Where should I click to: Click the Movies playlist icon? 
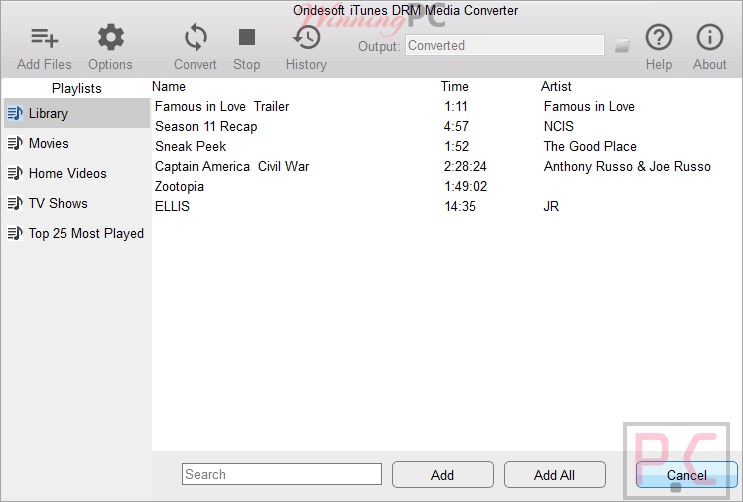(x=15, y=143)
